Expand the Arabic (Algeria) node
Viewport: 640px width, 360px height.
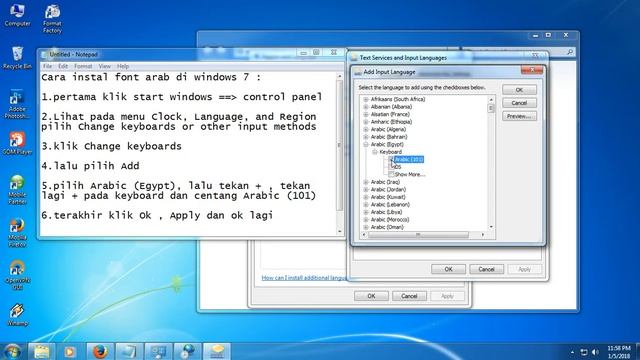coord(366,129)
